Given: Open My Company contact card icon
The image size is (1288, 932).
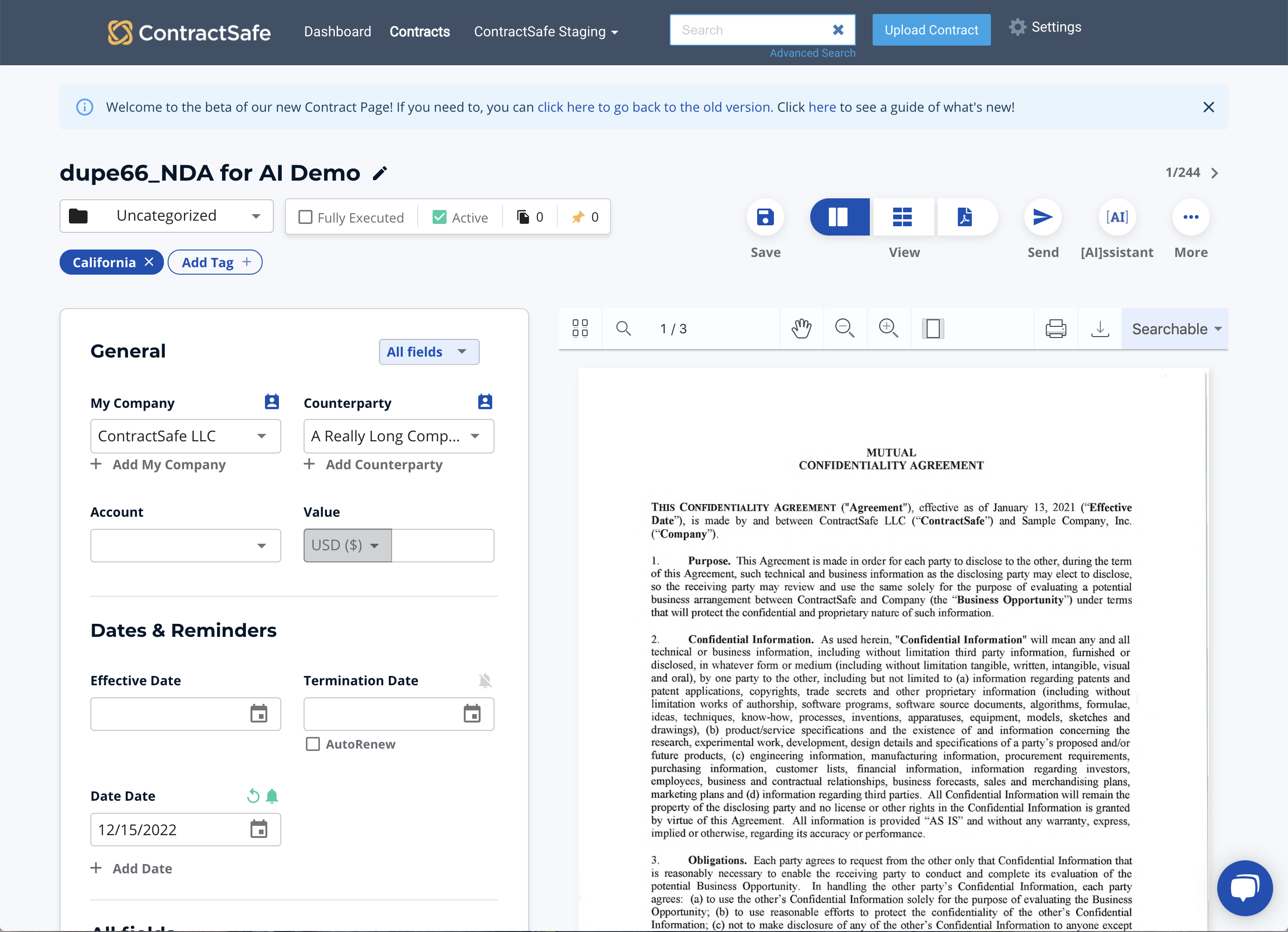Looking at the screenshot, I should pyautogui.click(x=271, y=402).
